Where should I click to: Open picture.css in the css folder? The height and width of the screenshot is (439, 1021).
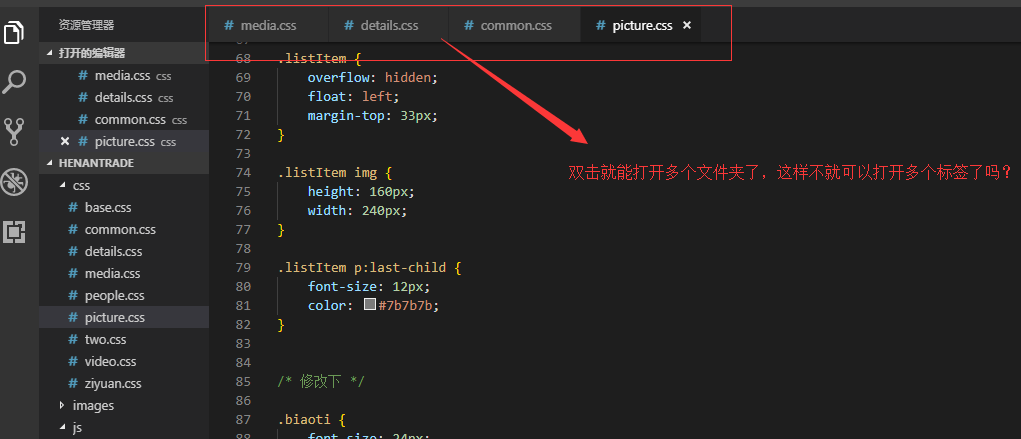(x=124, y=317)
